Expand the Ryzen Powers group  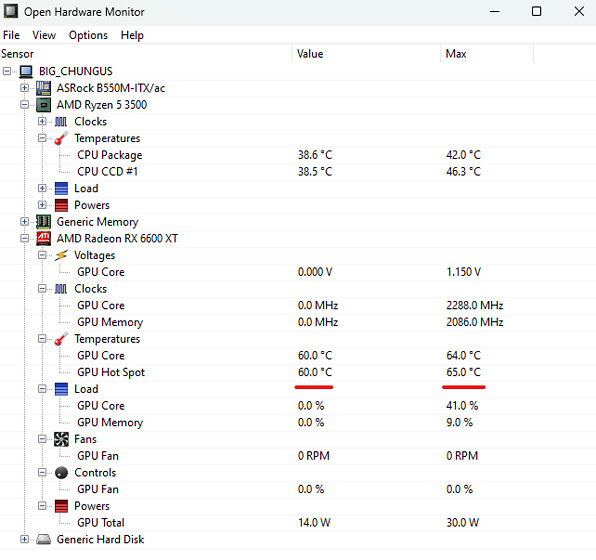coord(42,205)
